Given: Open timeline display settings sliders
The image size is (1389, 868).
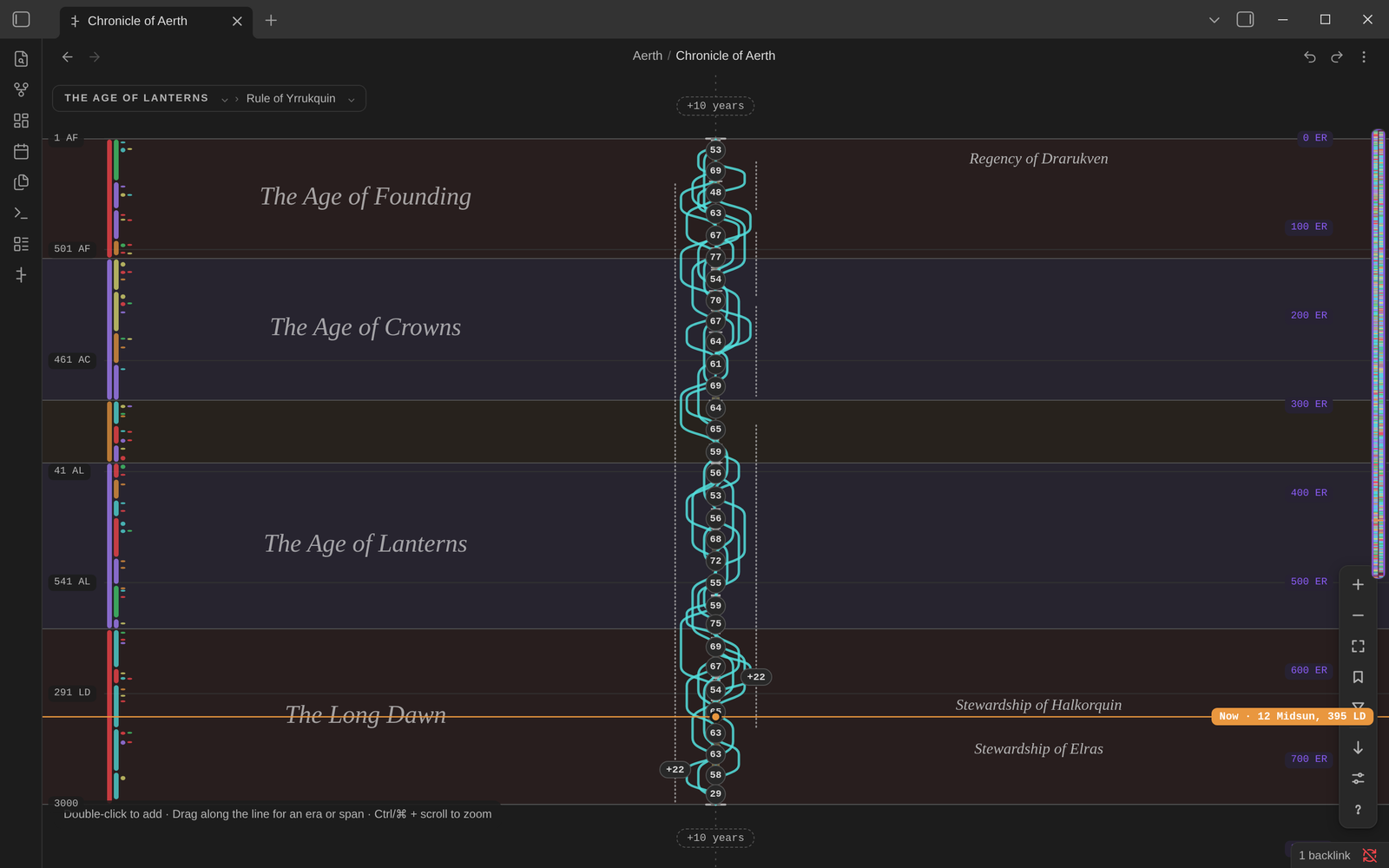Looking at the screenshot, I should pos(1358,779).
